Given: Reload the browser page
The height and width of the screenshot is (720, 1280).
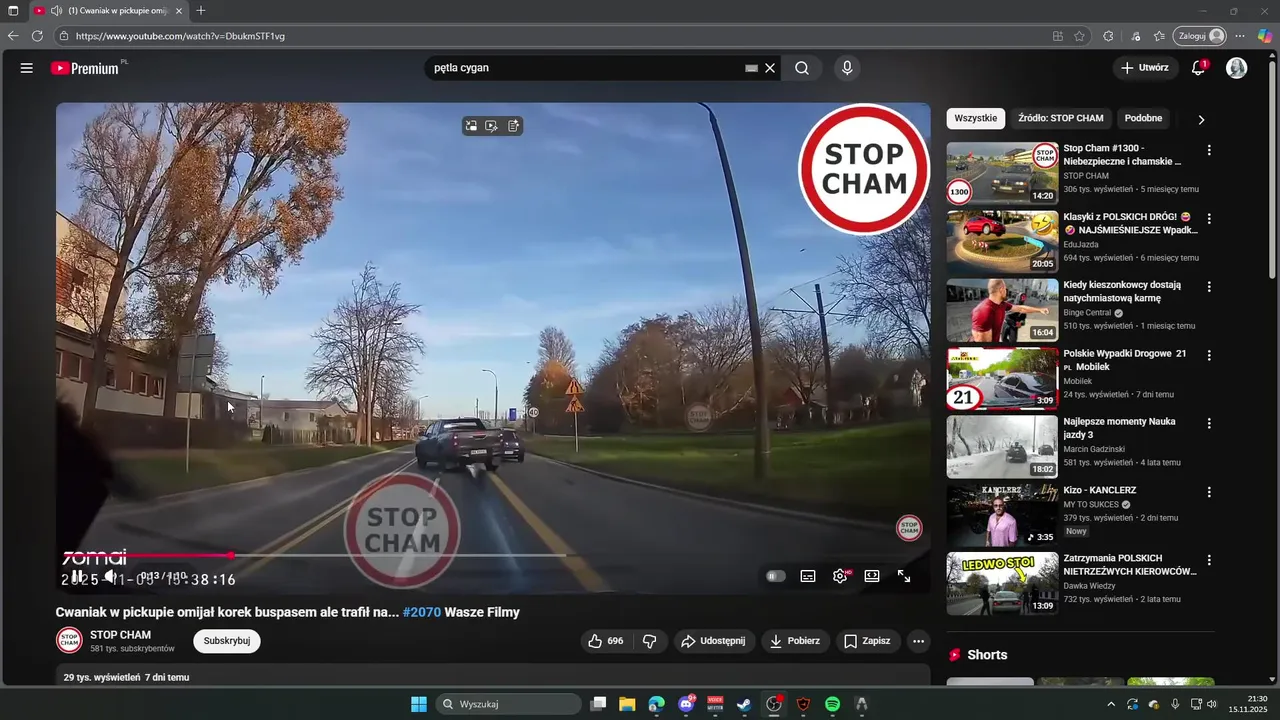Looking at the screenshot, I should [x=37, y=36].
